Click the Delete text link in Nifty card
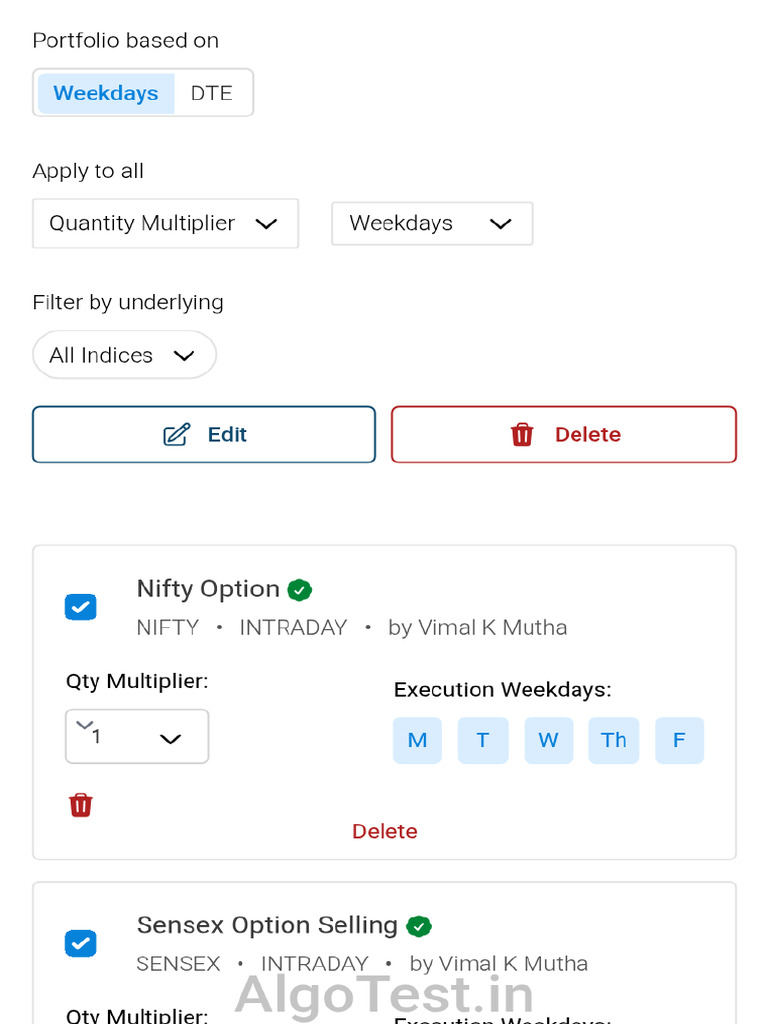The height and width of the screenshot is (1024, 768). click(x=384, y=831)
